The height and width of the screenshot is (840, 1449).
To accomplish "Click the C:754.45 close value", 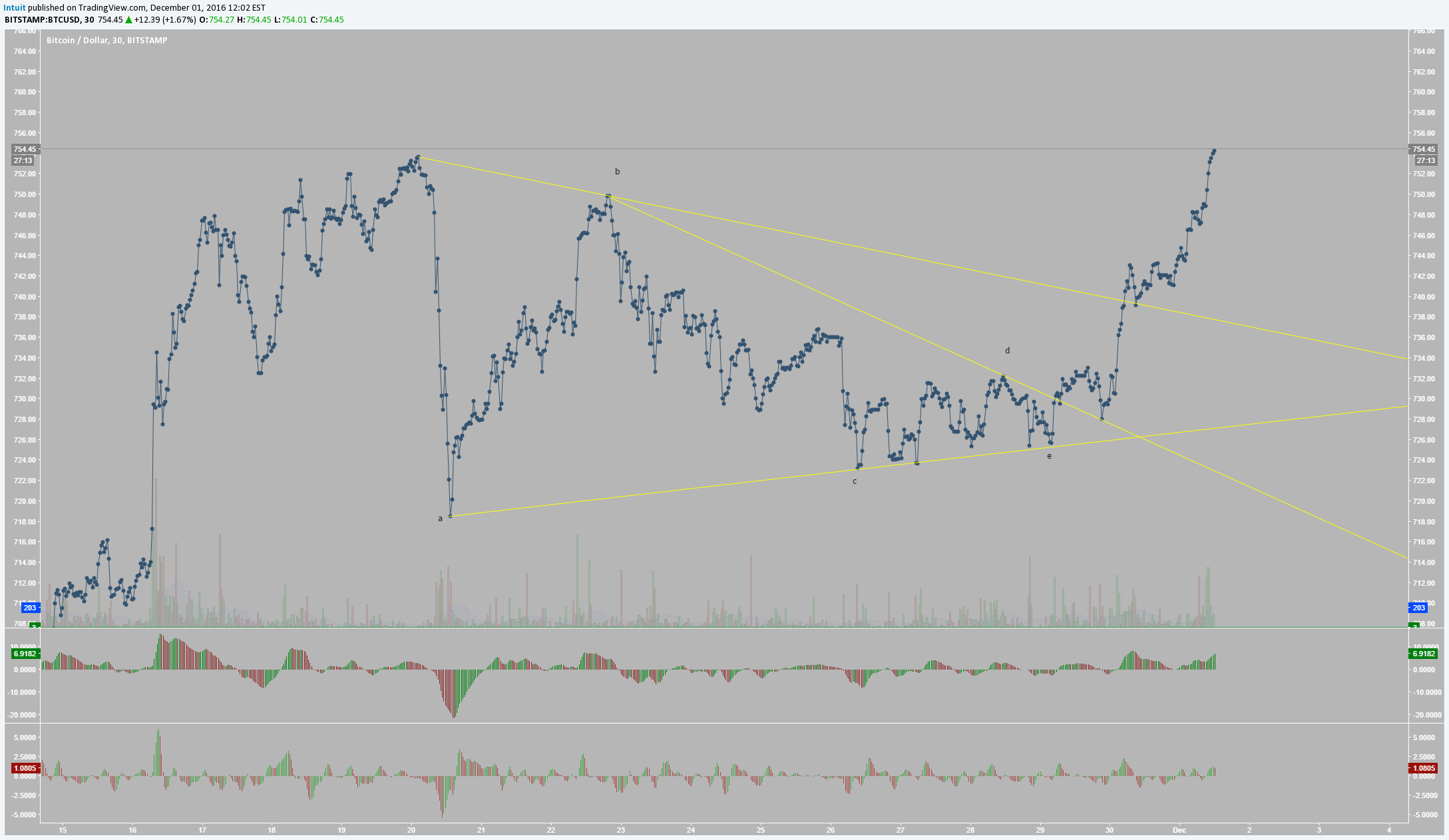I will coord(326,20).
